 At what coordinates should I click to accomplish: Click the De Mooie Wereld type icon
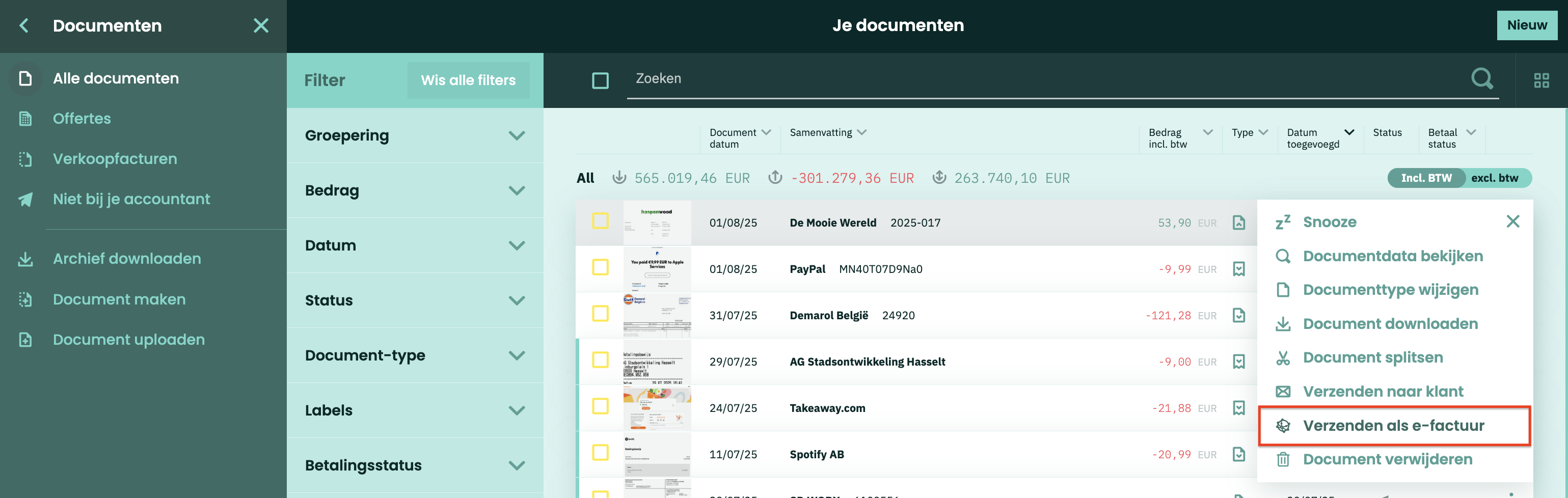coord(1239,223)
